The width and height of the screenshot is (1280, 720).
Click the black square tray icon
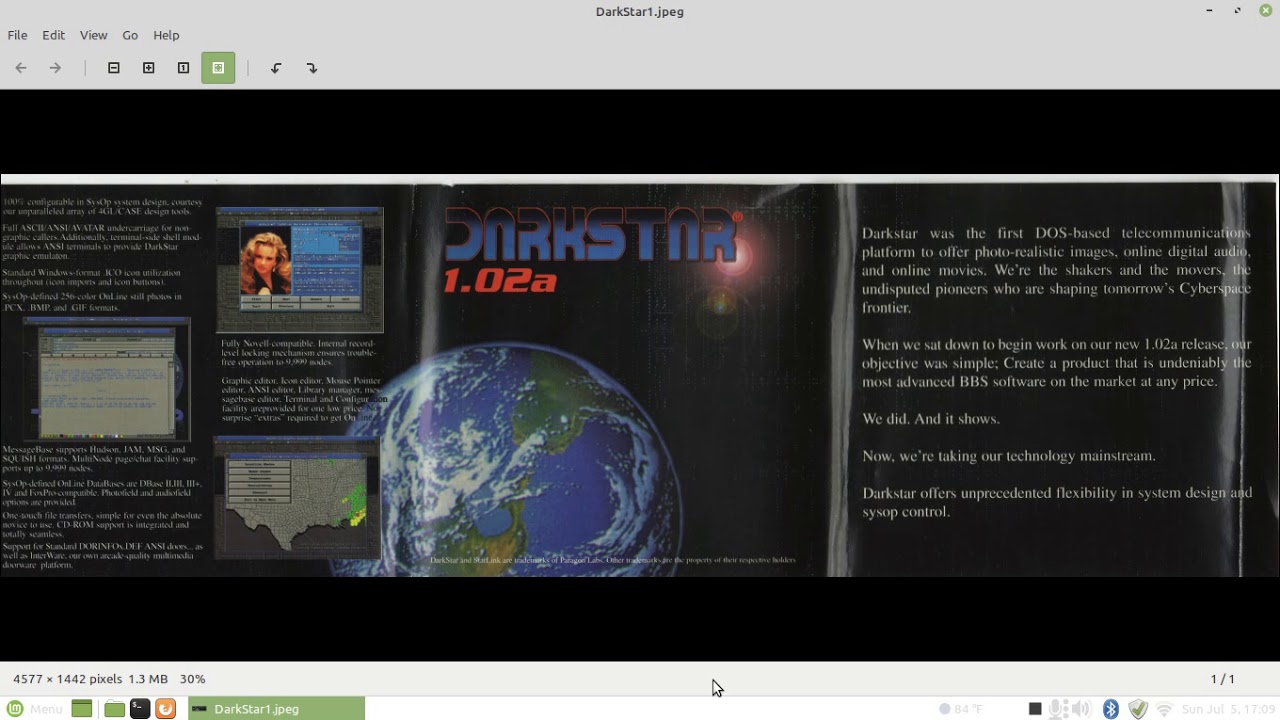1035,709
